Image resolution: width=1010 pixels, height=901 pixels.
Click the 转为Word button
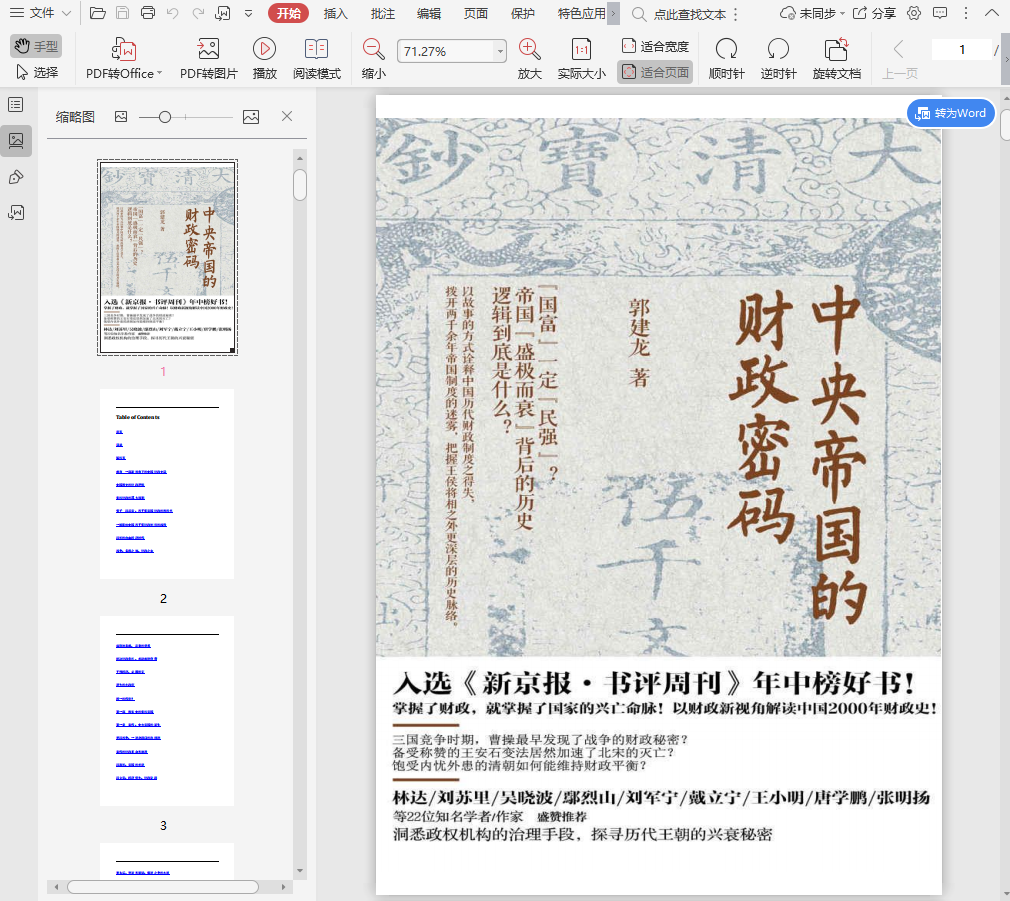pos(951,113)
